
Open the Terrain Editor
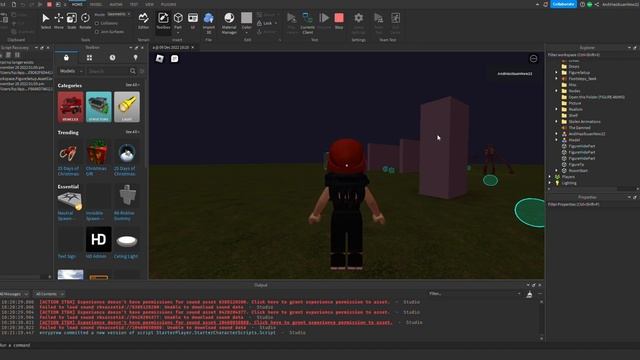coord(143,21)
